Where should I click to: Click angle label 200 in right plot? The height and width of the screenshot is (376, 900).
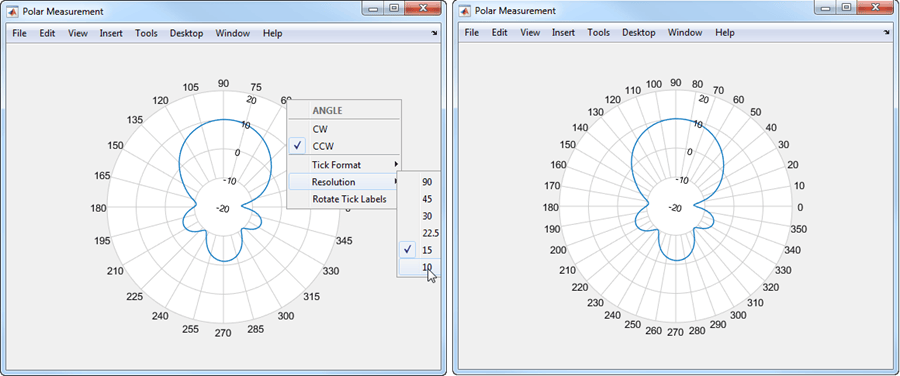pos(558,250)
